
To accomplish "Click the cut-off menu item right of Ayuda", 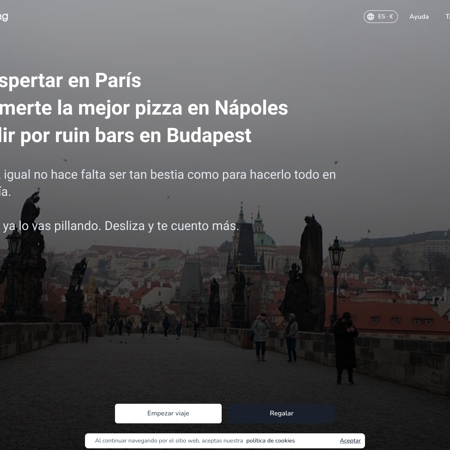I will tap(447, 17).
